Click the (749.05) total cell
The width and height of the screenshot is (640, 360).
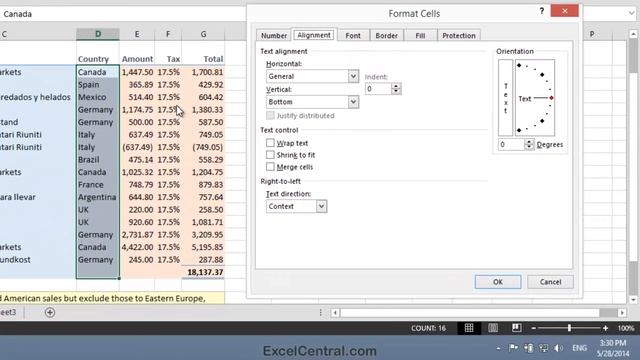pyautogui.click(x=203, y=147)
